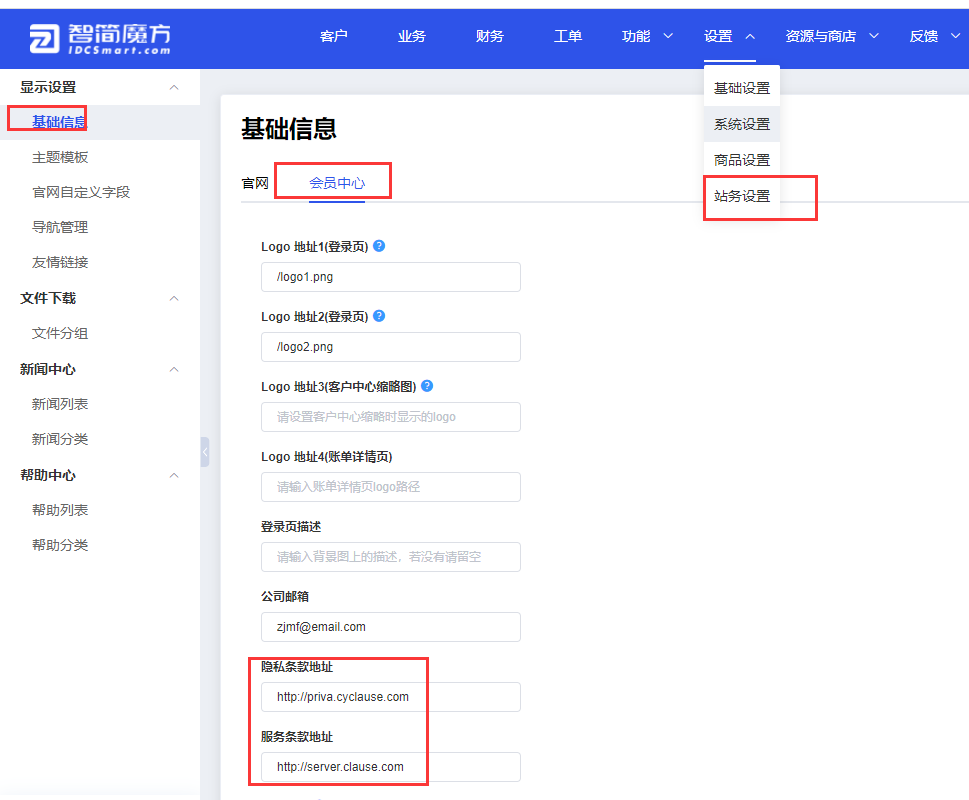969x800 pixels.
Task: Collapse the sidebar using the left arrow handle
Action: (x=205, y=452)
